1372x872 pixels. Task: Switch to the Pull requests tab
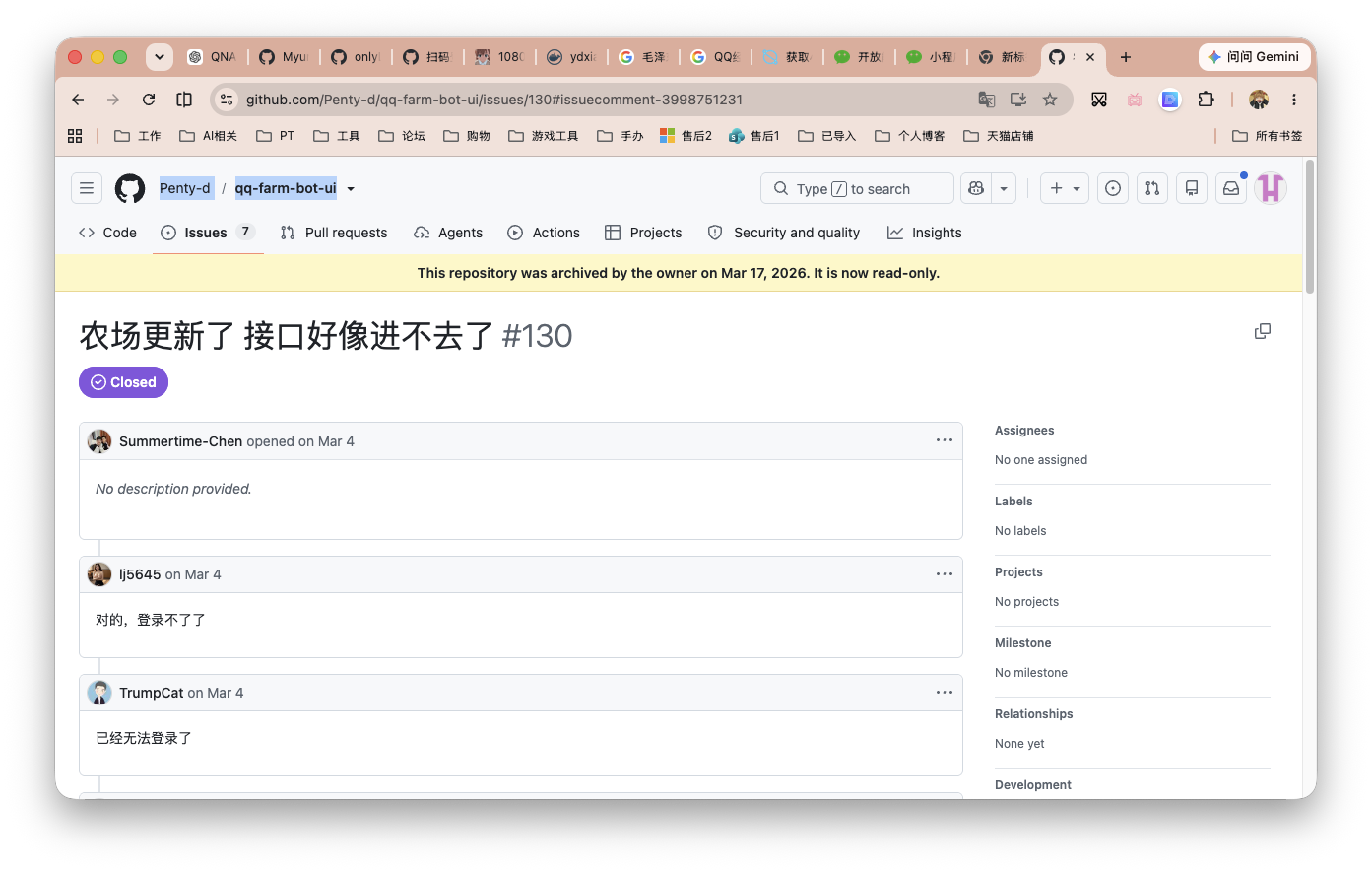pos(334,233)
